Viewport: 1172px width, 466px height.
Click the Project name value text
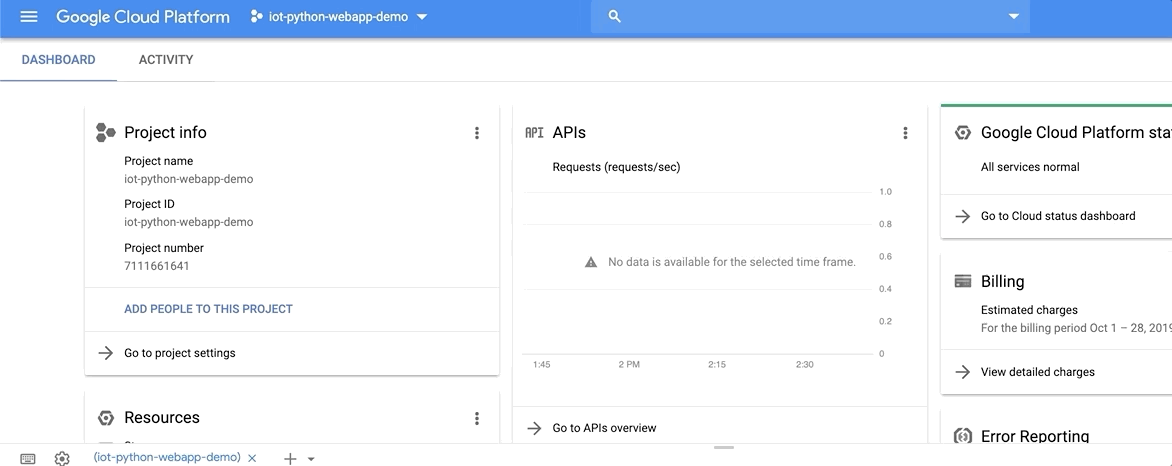[188, 180]
